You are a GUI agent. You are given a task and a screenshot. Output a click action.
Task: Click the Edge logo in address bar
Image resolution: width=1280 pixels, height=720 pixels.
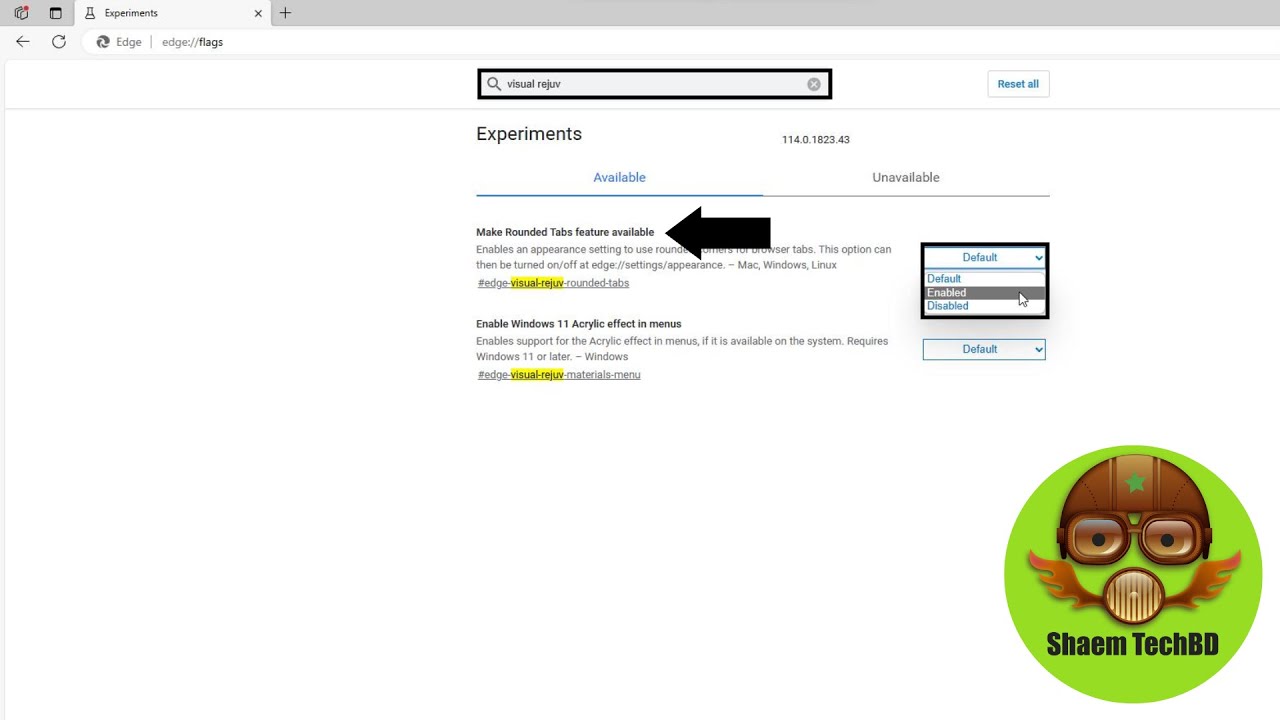(103, 42)
